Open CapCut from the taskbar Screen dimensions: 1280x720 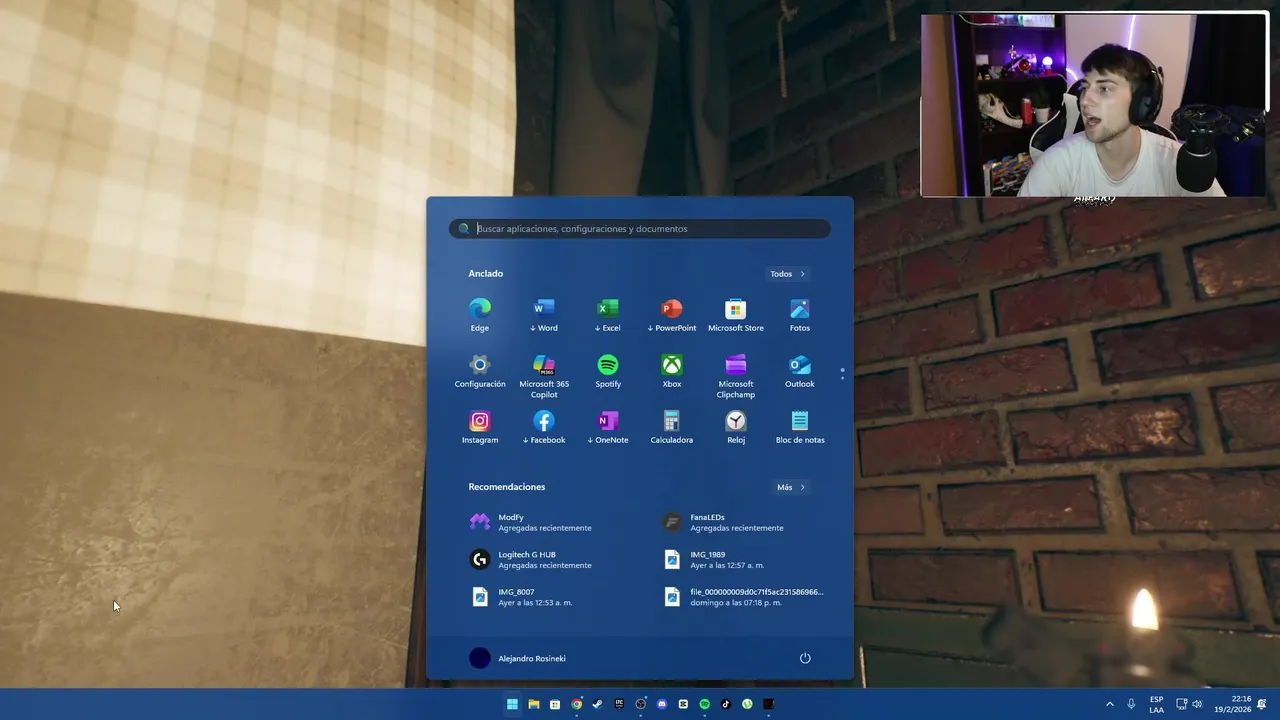683,704
